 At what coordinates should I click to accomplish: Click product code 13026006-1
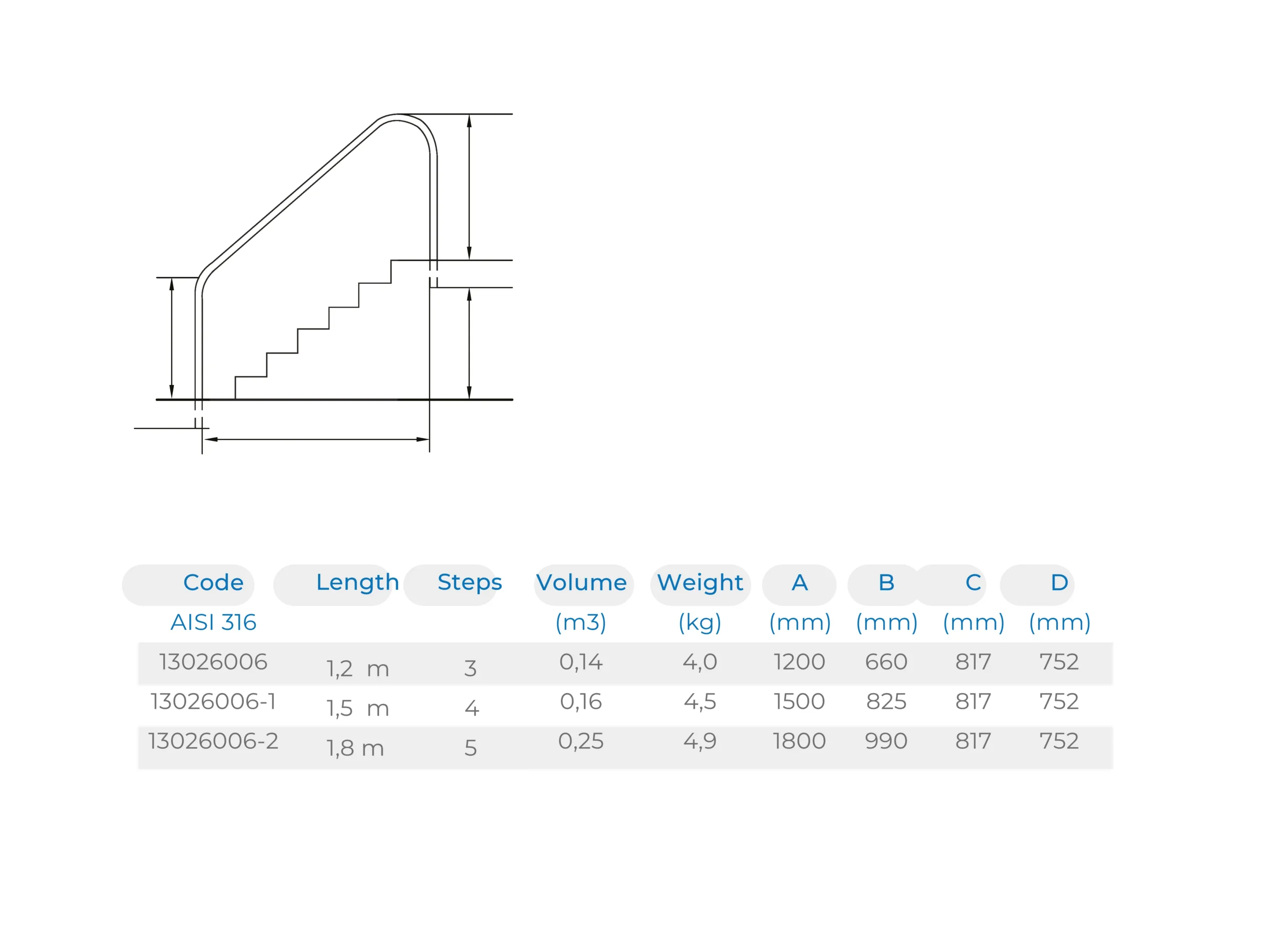pyautogui.click(x=213, y=701)
